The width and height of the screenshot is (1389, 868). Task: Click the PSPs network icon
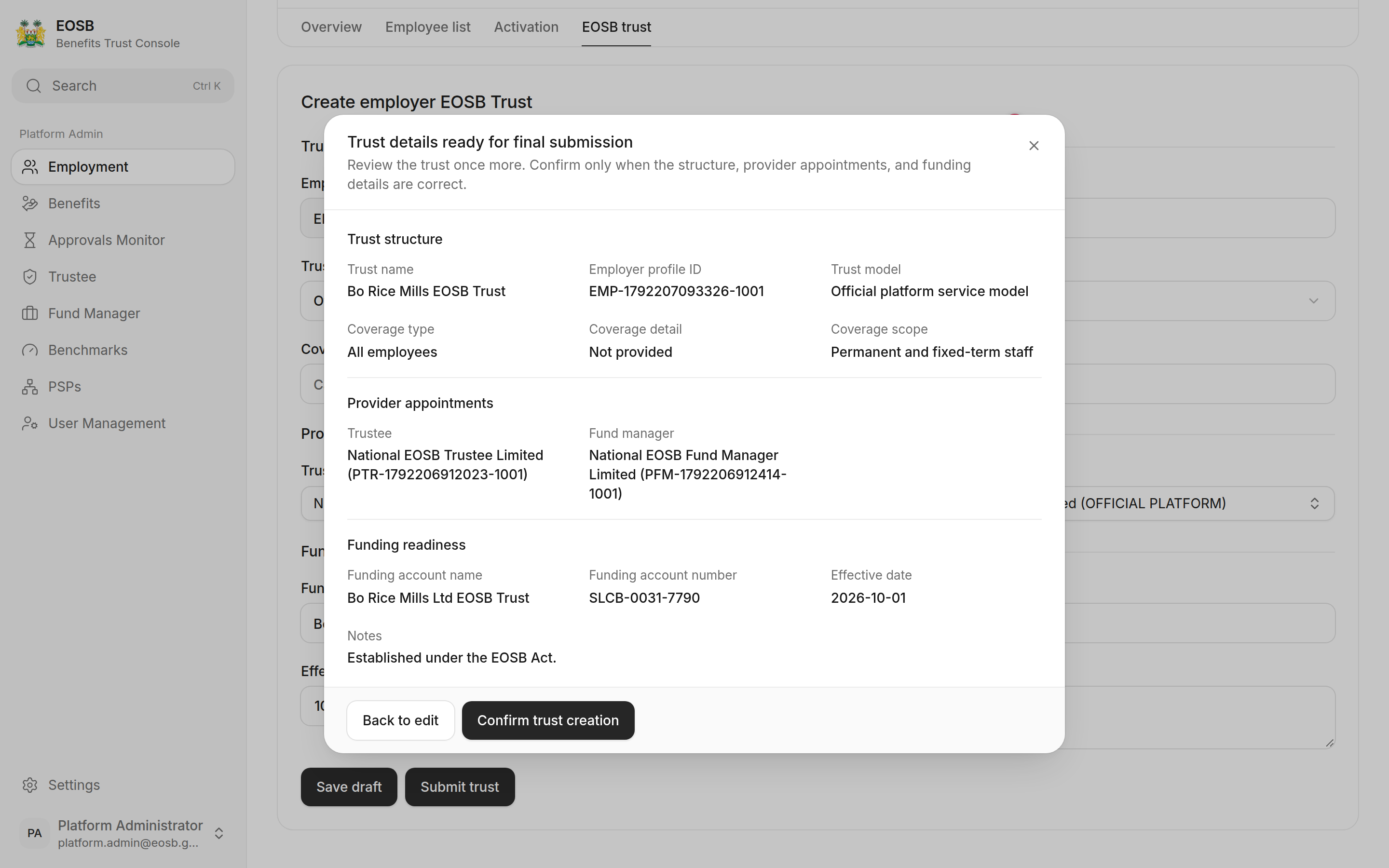point(30,387)
